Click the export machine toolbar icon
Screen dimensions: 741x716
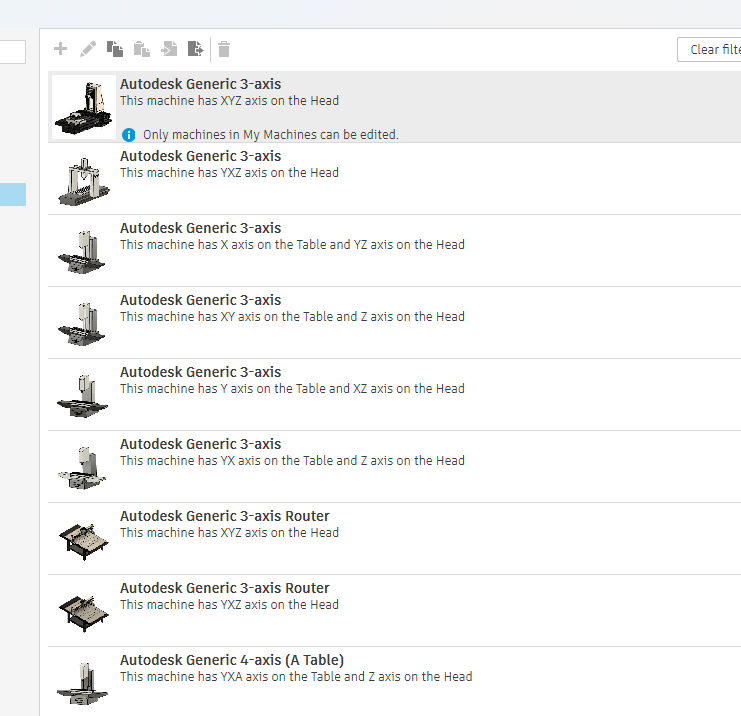[195, 49]
